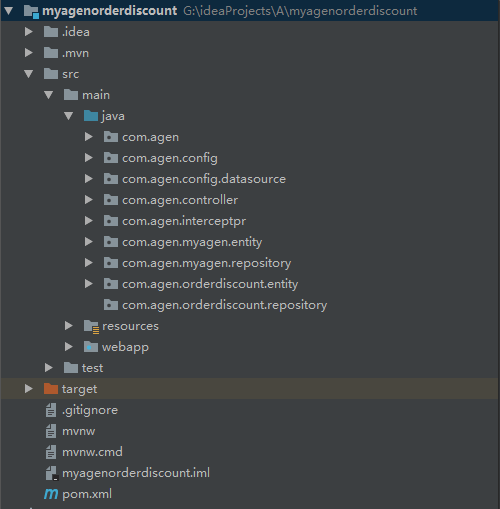Expand the com.agen.config package arrow
This screenshot has width=500, height=509.
click(88, 158)
